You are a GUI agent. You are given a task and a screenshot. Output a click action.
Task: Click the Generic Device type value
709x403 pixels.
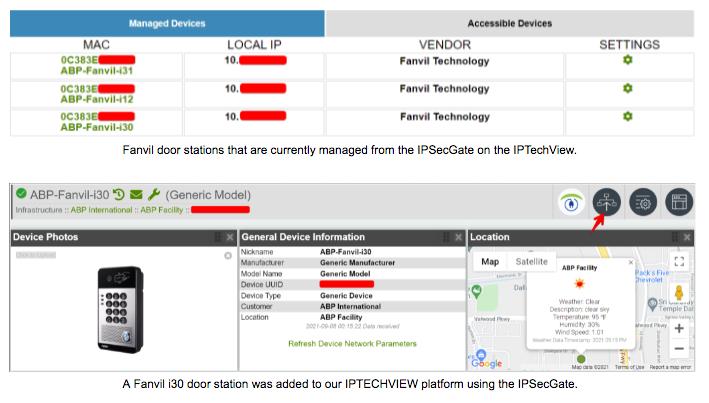coord(346,296)
